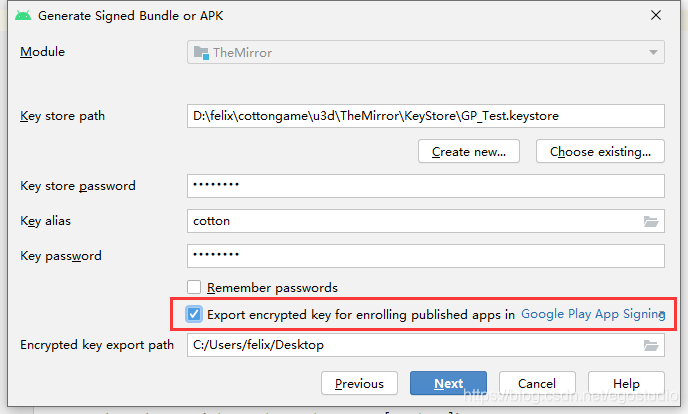The height and width of the screenshot is (414, 688).
Task: Click the Android icon in the title bar
Action: [22, 15]
